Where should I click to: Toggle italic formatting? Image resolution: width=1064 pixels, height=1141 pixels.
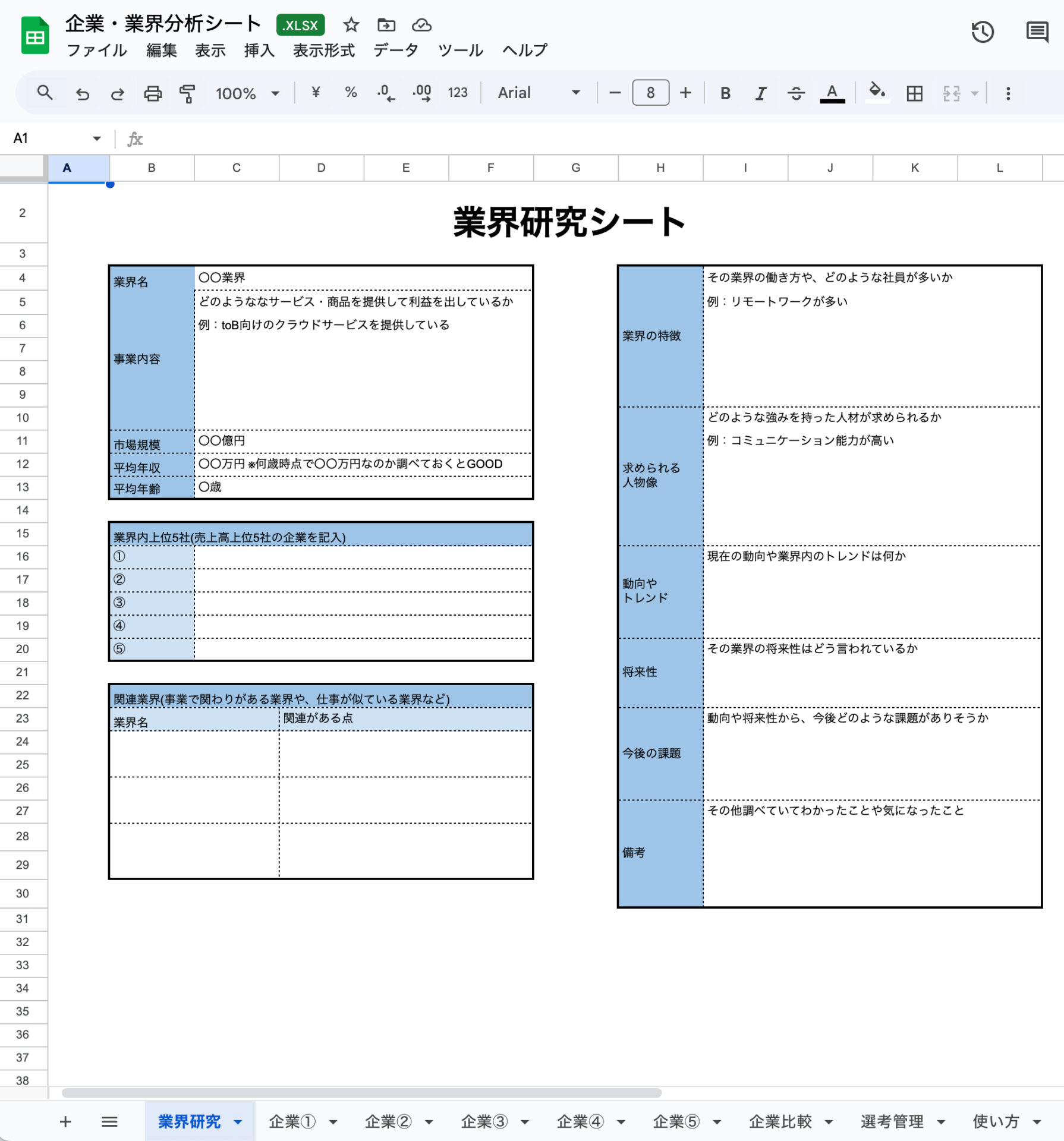[x=761, y=93]
